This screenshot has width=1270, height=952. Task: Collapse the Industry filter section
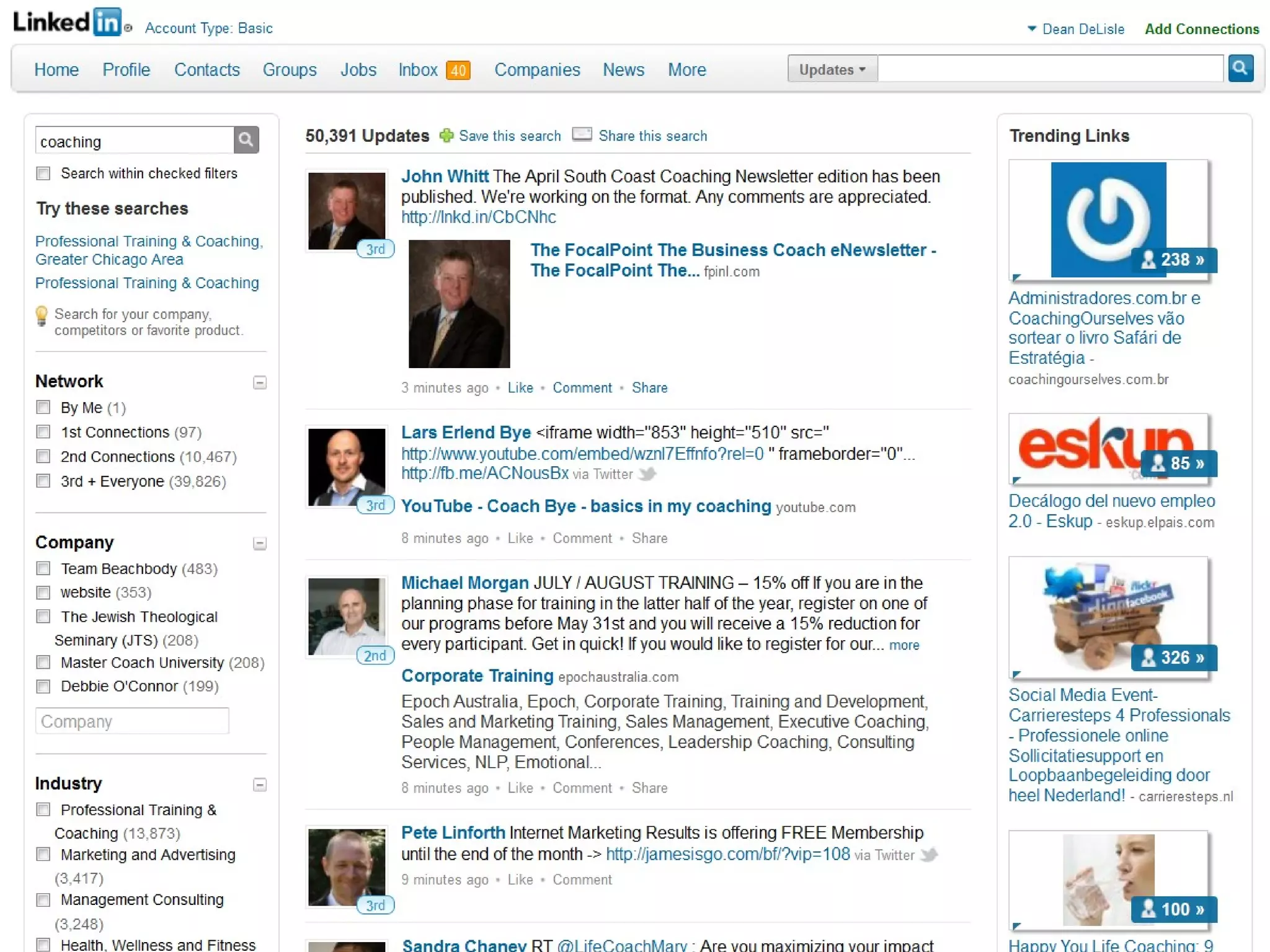260,785
